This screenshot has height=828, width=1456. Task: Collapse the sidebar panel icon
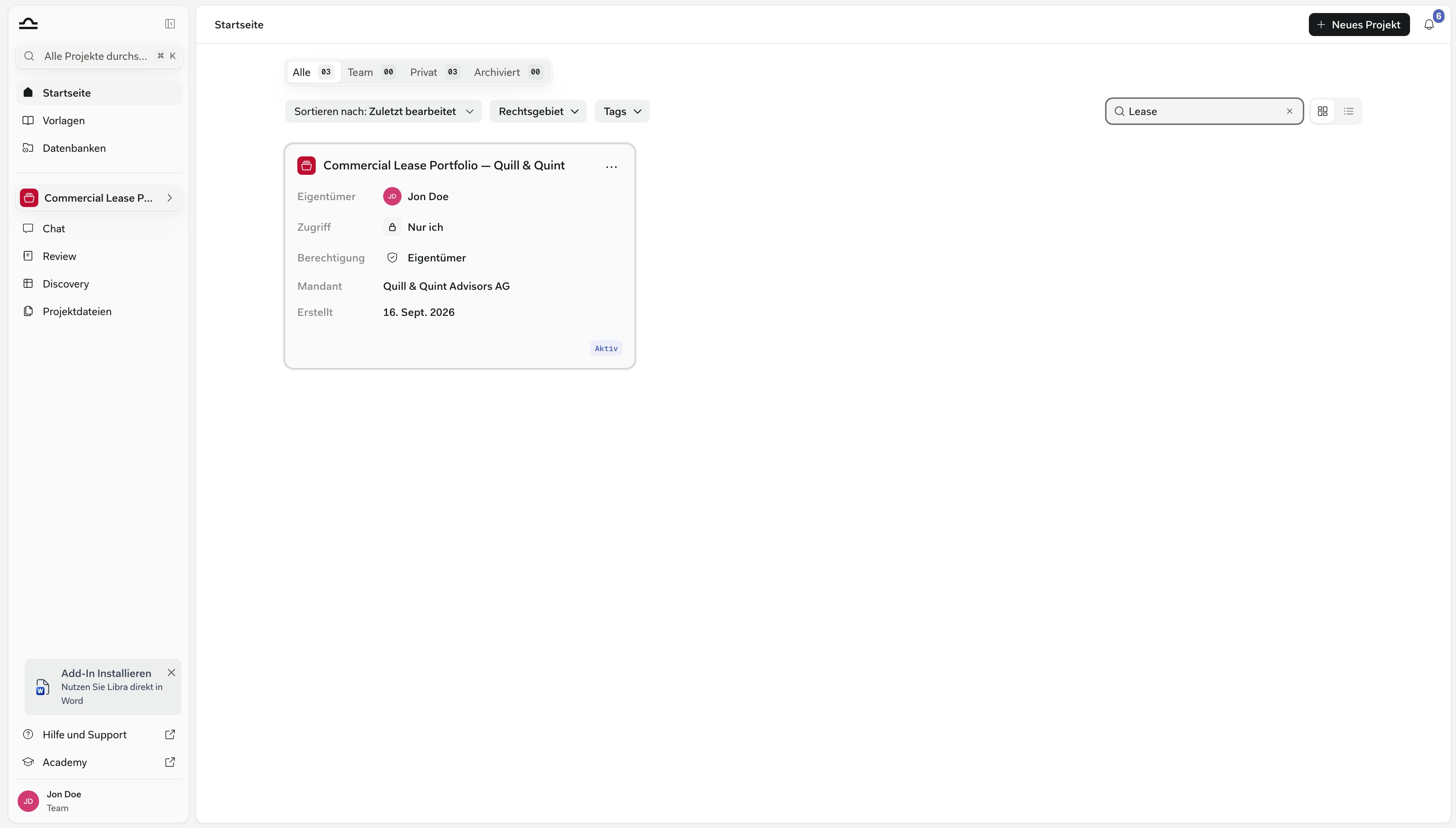(170, 24)
